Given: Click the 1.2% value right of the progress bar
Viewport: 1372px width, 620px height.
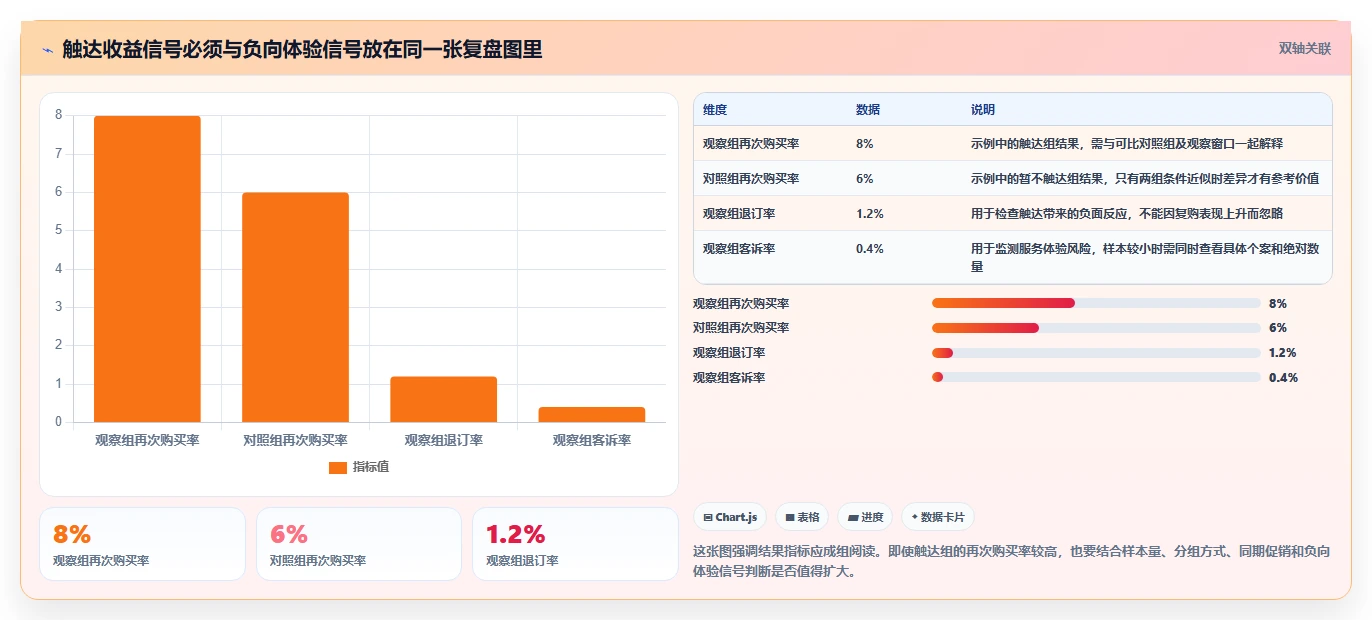Looking at the screenshot, I should (x=1282, y=353).
